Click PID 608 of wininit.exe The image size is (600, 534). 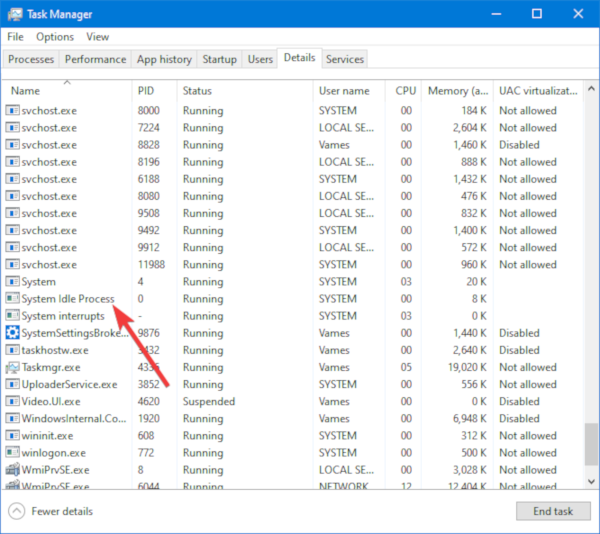click(146, 436)
